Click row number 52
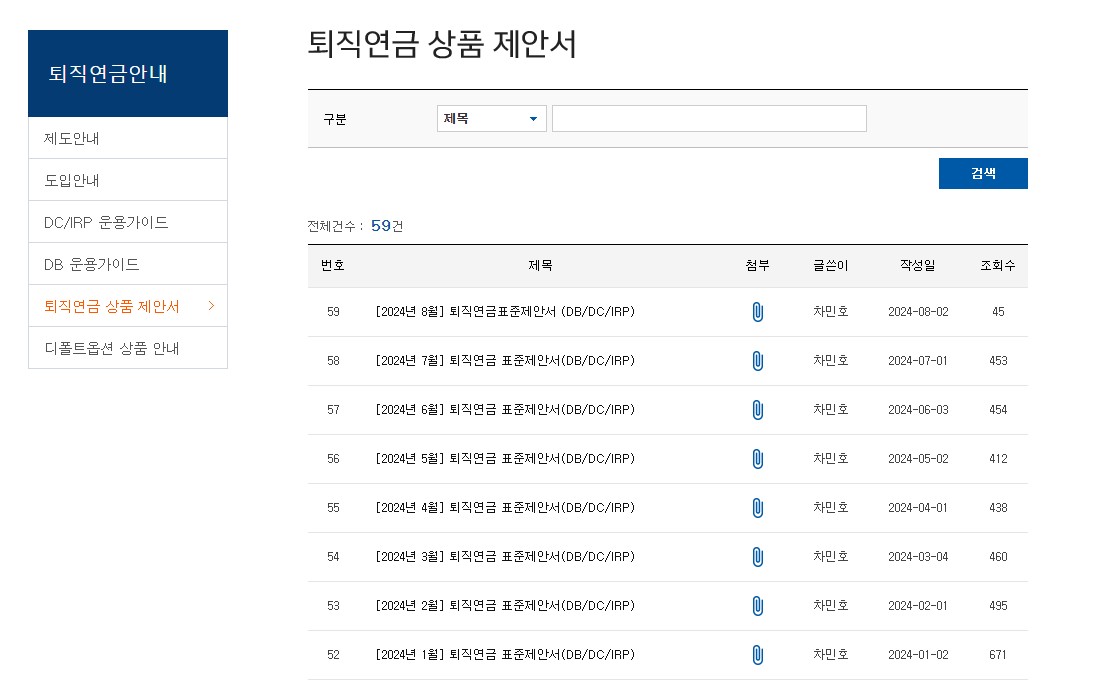The width and height of the screenshot is (1108, 691). click(333, 654)
